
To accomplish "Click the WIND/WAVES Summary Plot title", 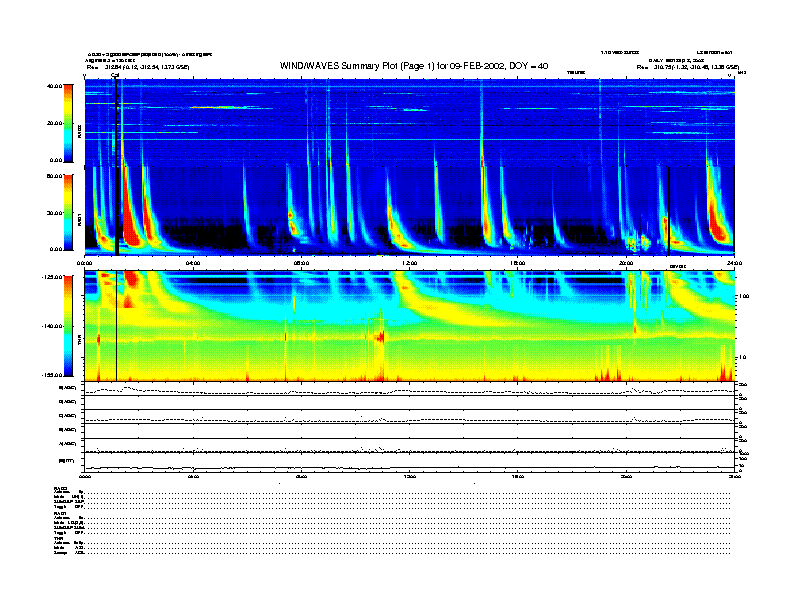I will (x=414, y=66).
